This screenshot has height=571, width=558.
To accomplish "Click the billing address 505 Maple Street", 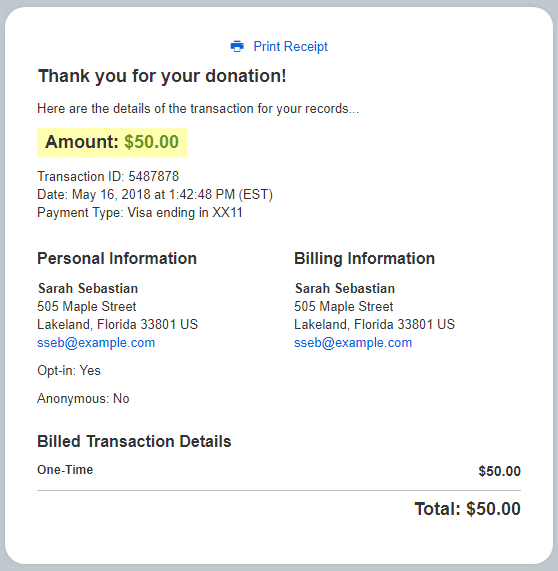I will 344,307.
